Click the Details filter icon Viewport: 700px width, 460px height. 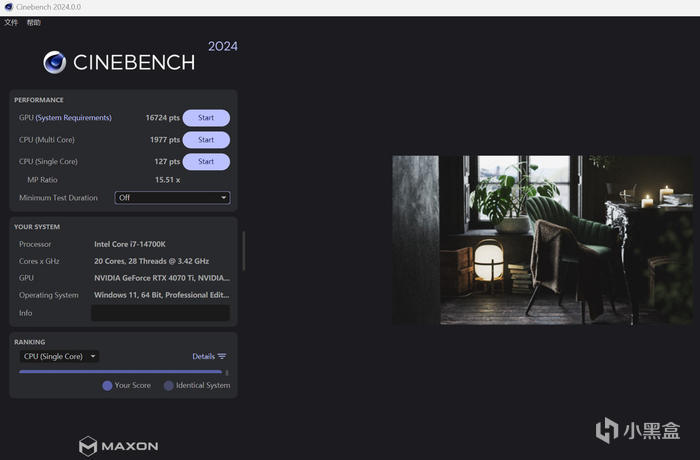tap(222, 356)
